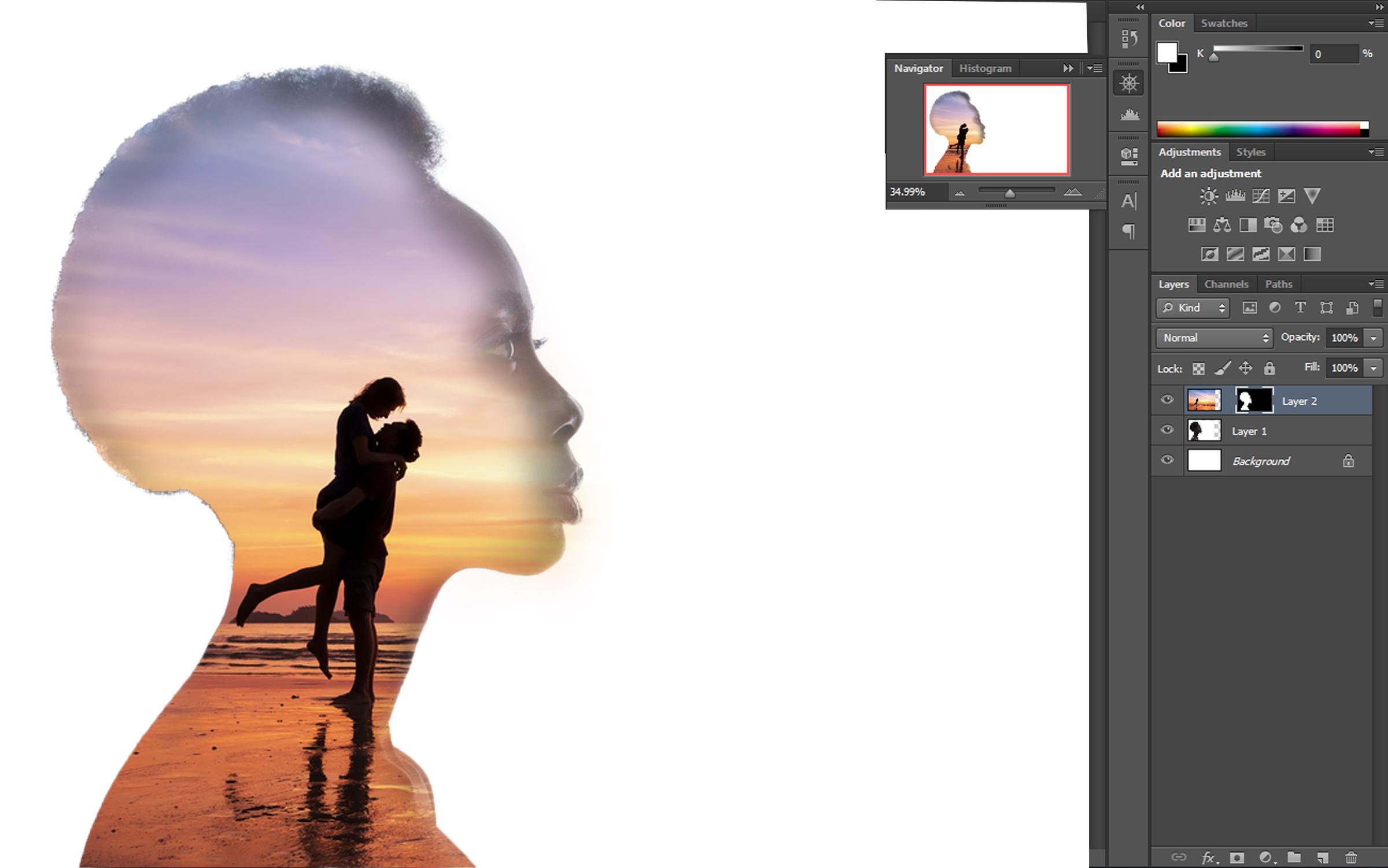Open the Histogram tab in Navigator panel

pos(985,68)
